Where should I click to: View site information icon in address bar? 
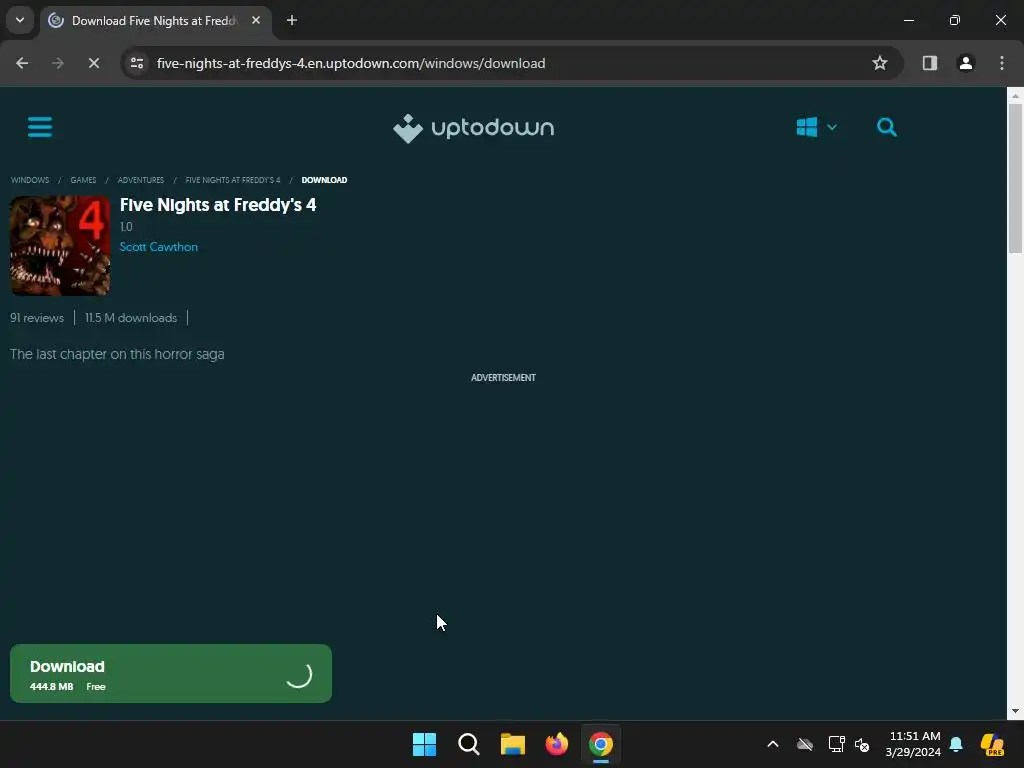click(x=137, y=63)
